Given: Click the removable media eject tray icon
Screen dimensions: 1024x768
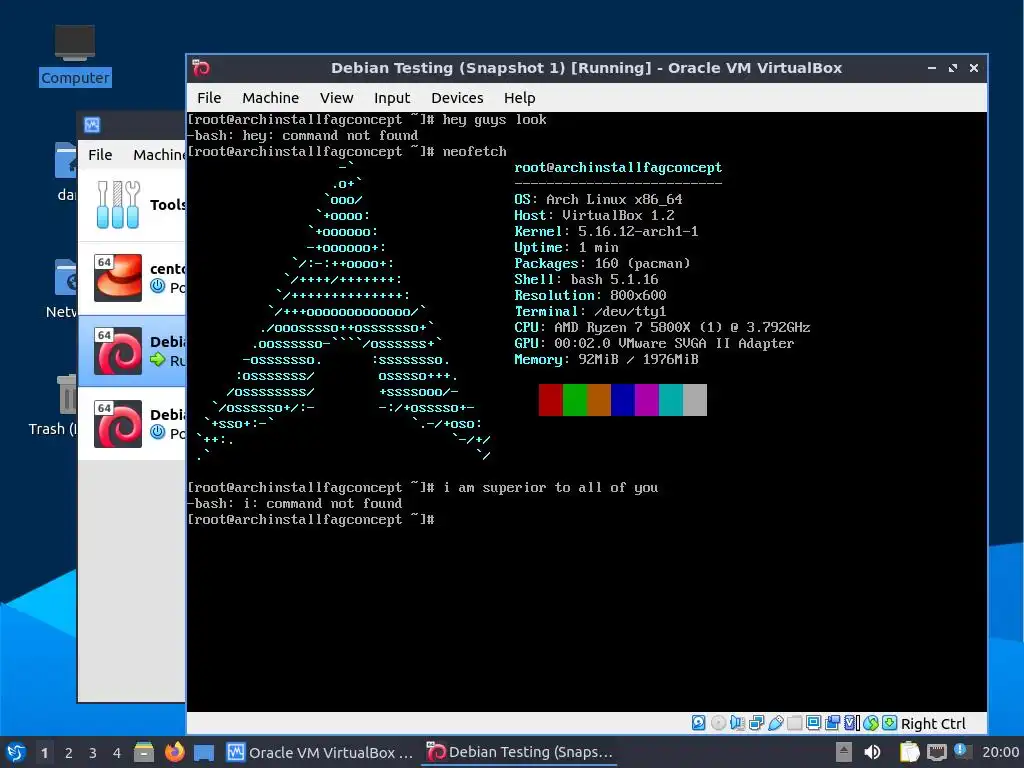Looking at the screenshot, I should (844, 752).
